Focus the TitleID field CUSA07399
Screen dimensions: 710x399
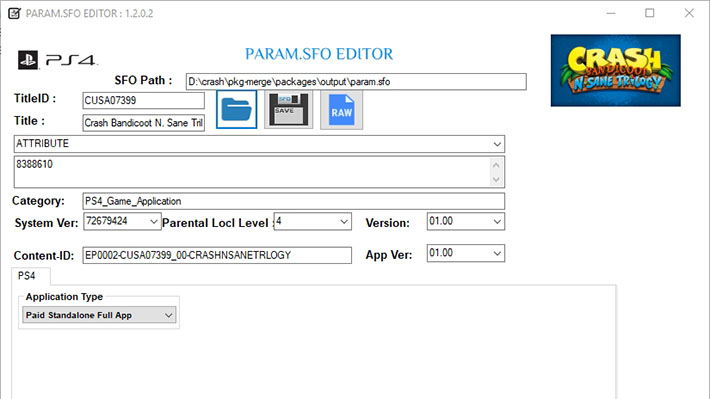pyautogui.click(x=143, y=100)
